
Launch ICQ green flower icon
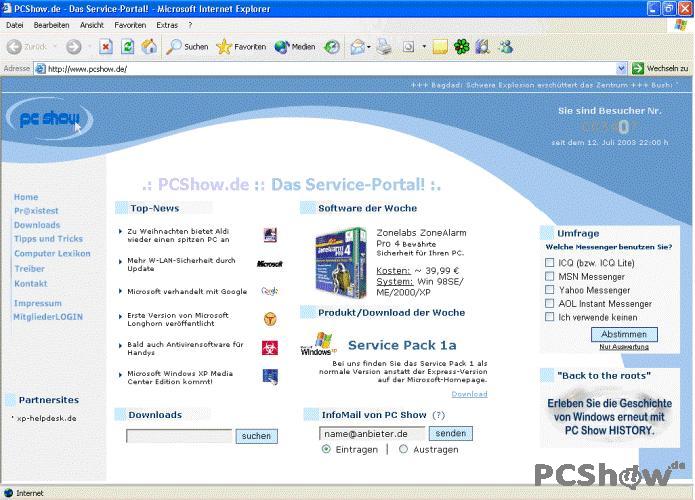[461, 47]
